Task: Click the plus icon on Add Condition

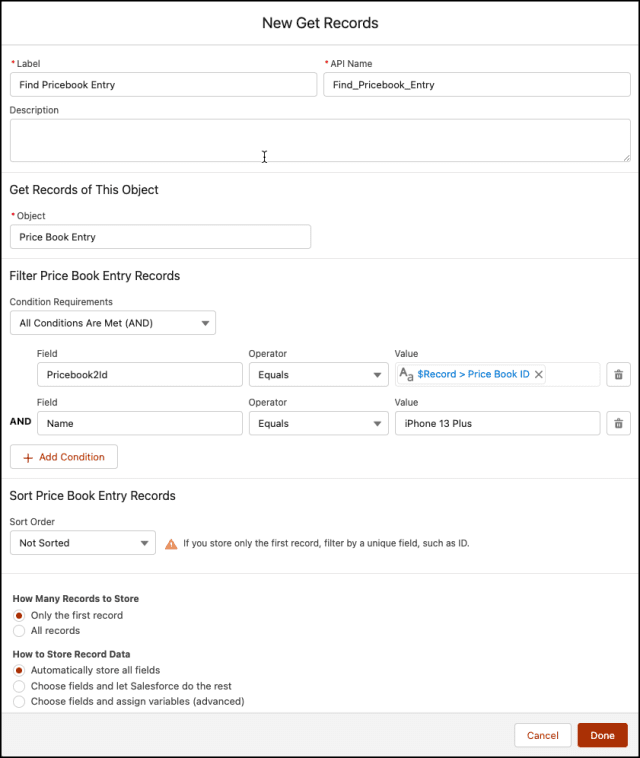Action: click(x=27, y=457)
